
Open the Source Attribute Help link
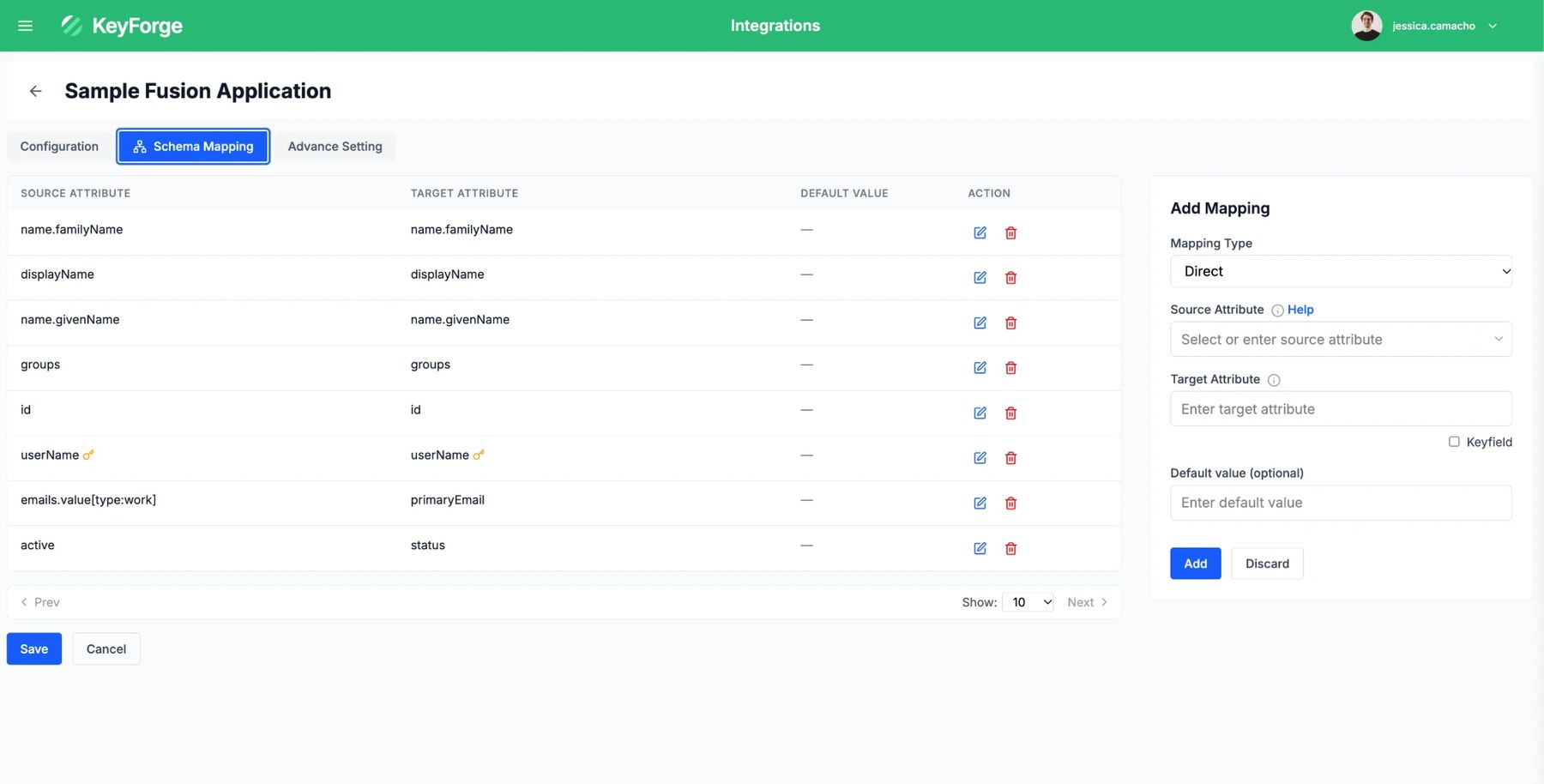(x=1300, y=310)
